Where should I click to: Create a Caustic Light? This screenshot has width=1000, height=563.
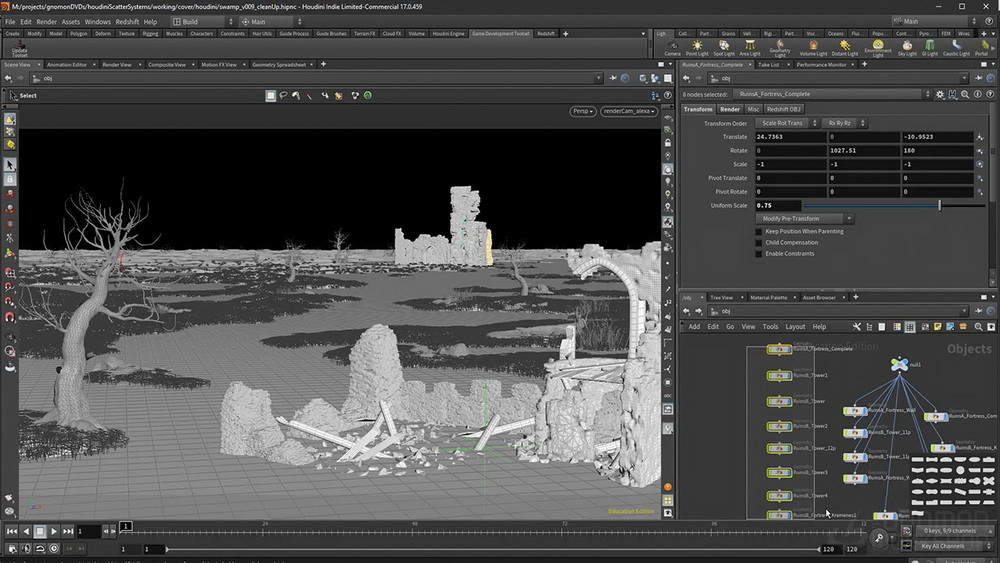pos(956,48)
